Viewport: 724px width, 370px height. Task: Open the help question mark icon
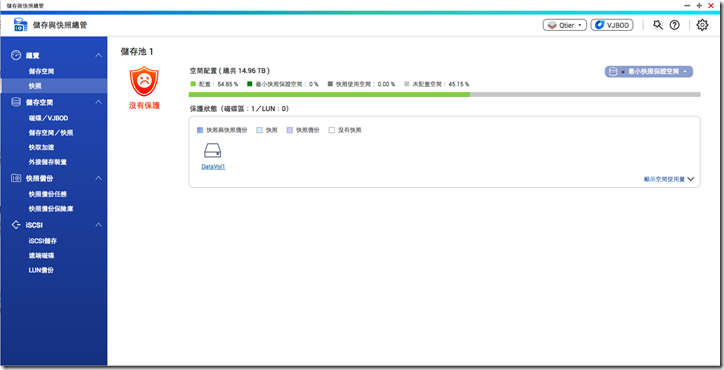point(675,25)
